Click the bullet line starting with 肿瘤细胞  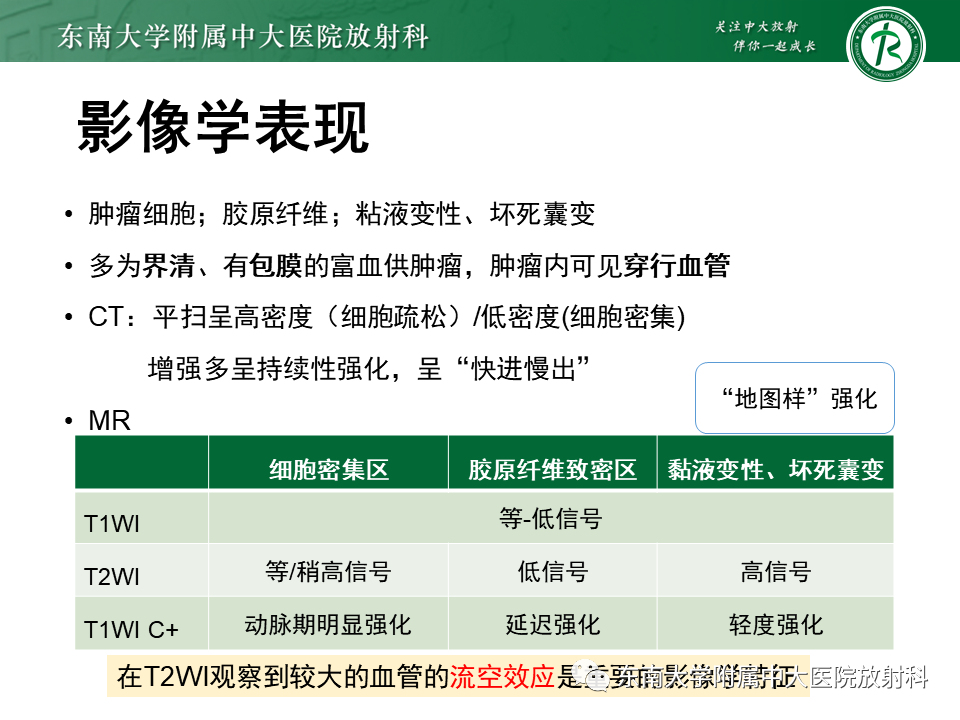click(x=342, y=214)
